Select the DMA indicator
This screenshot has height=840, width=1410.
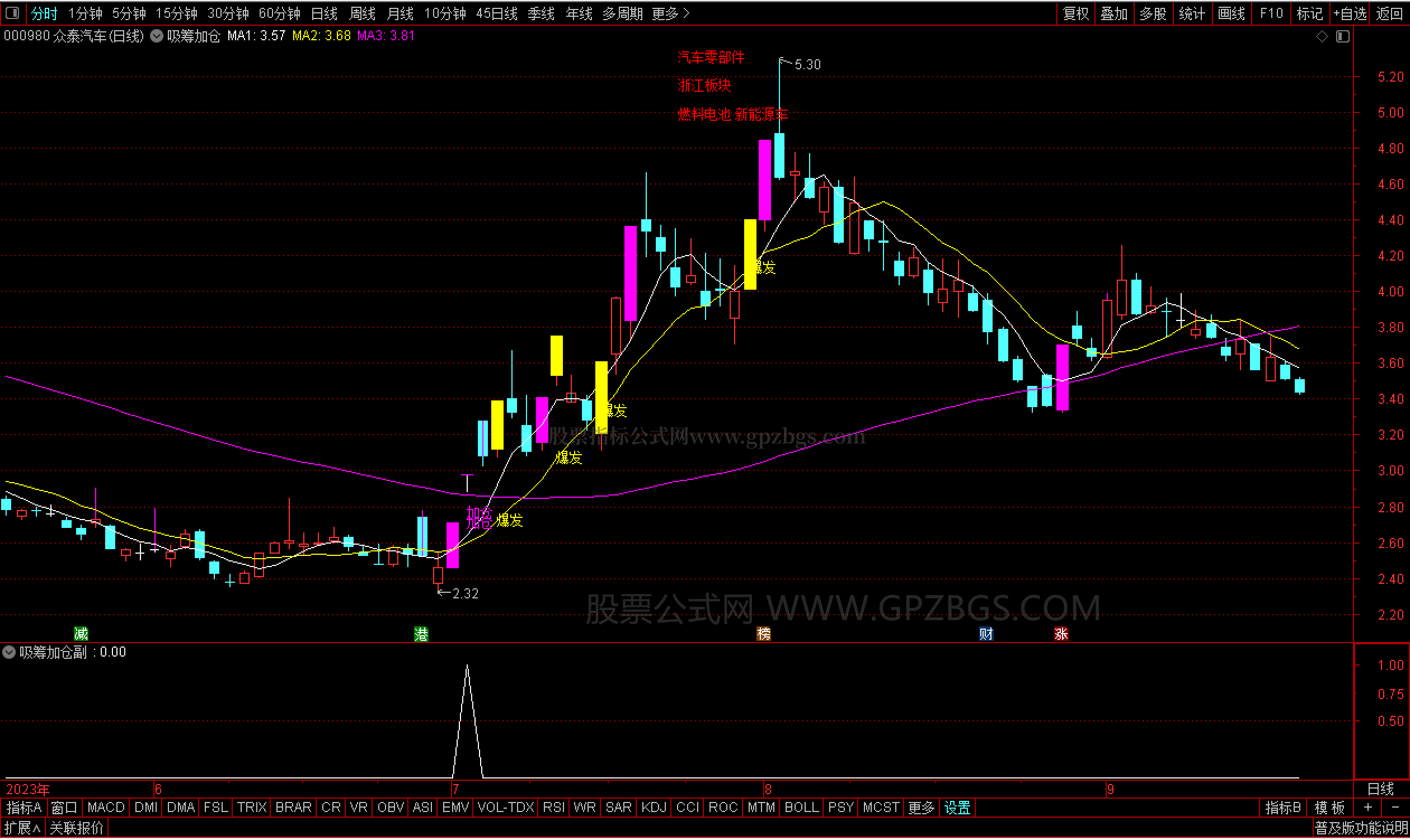pos(181,808)
